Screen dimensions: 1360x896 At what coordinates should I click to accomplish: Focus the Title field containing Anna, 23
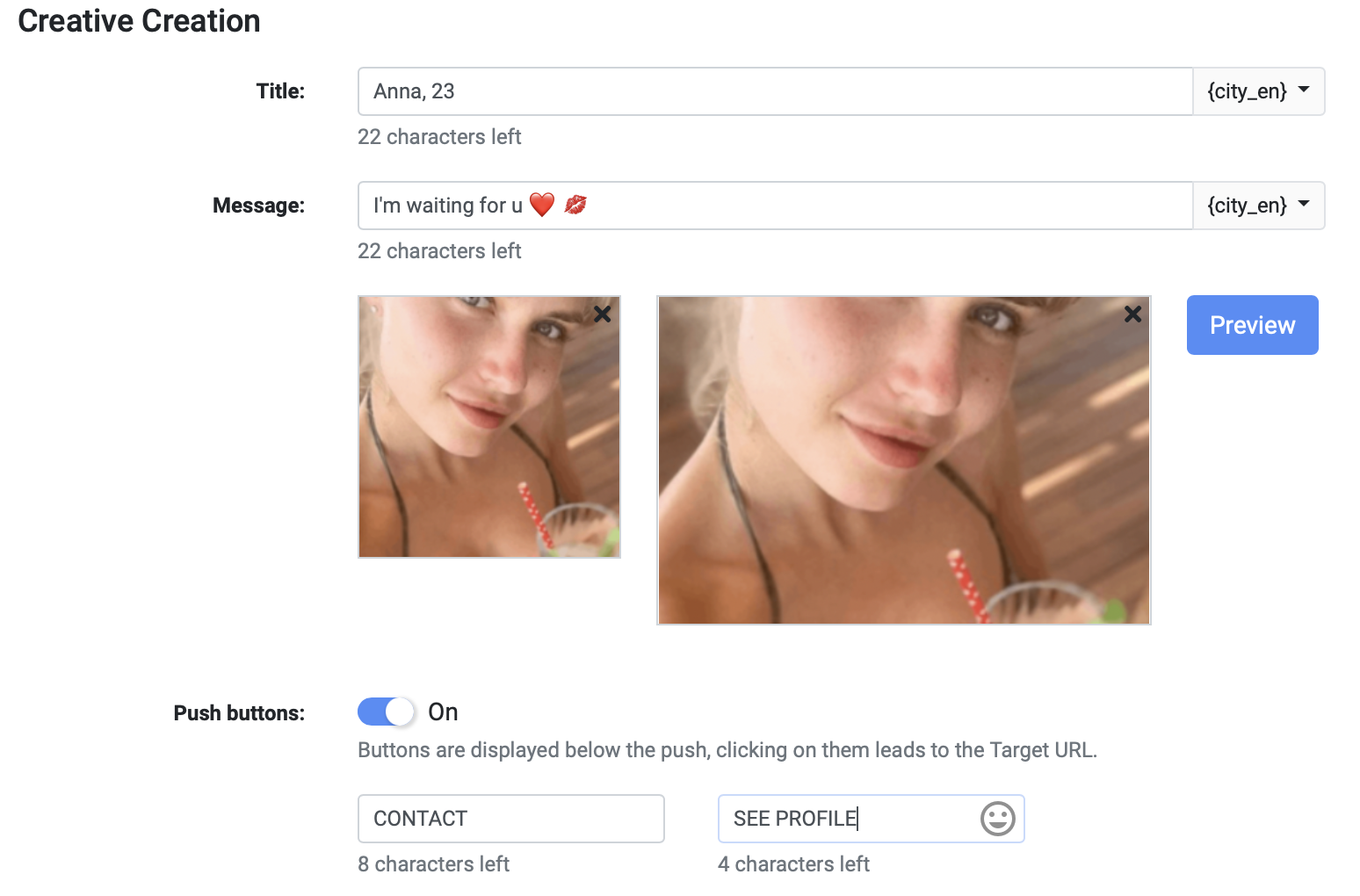coord(773,91)
